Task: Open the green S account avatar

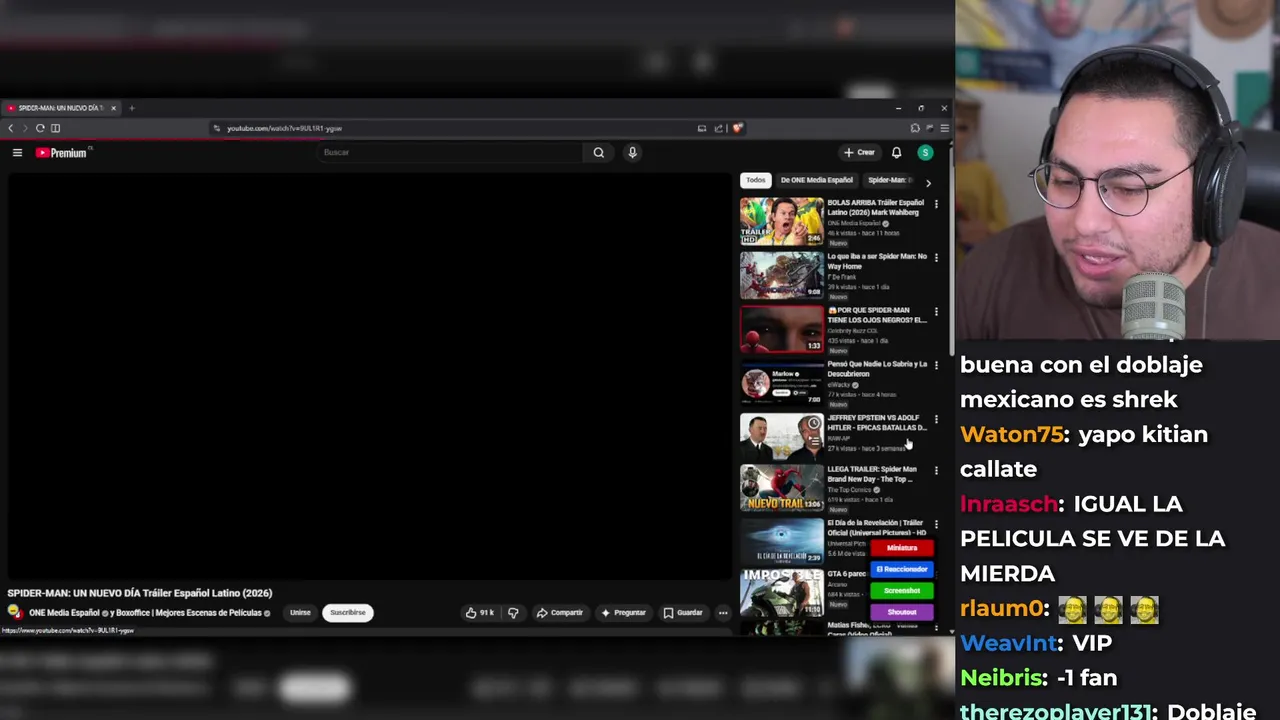Action: (x=925, y=153)
